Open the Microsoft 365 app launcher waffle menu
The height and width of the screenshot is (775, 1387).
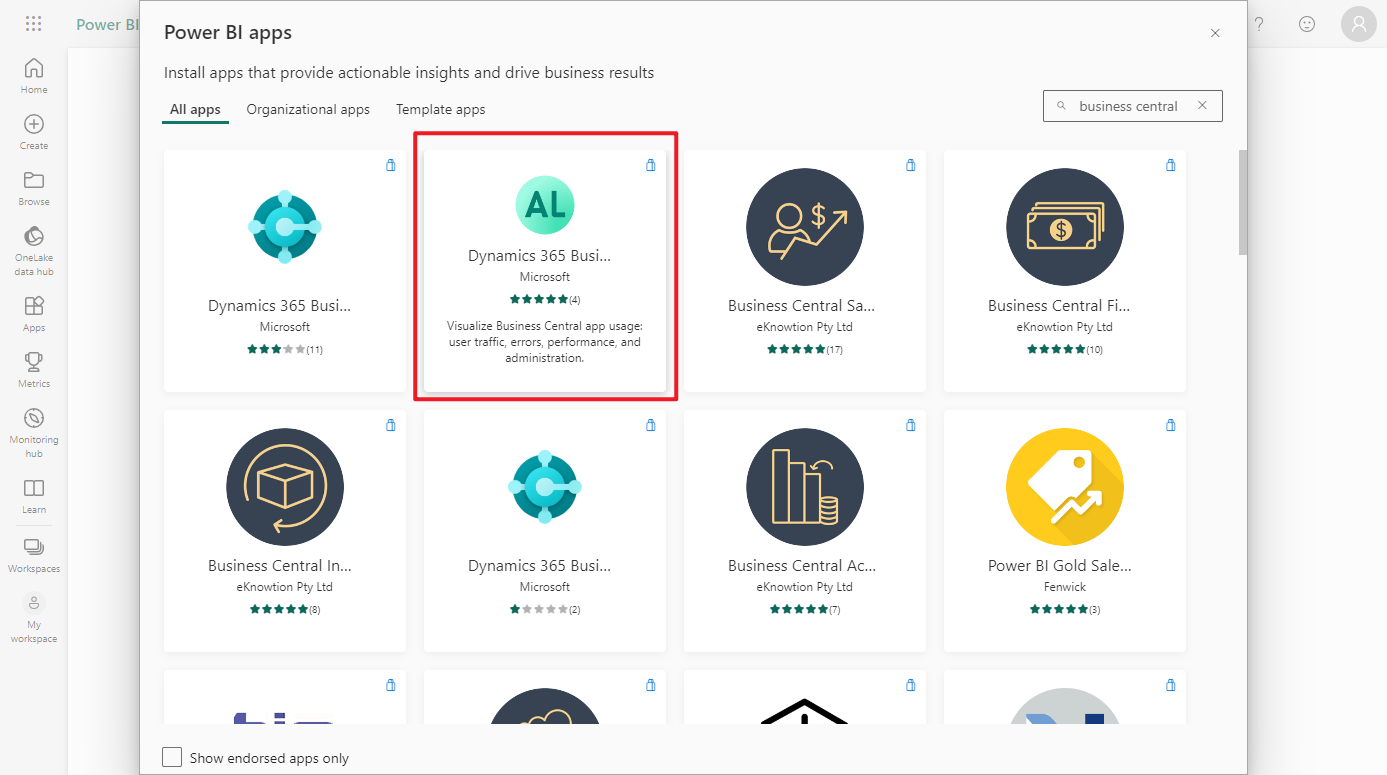[33, 23]
